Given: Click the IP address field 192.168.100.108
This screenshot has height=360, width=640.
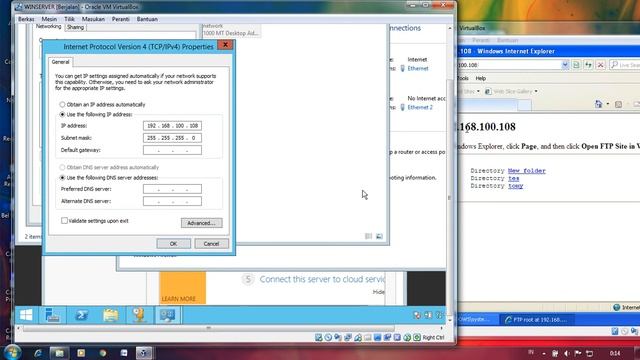Looking at the screenshot, I should tap(172, 126).
